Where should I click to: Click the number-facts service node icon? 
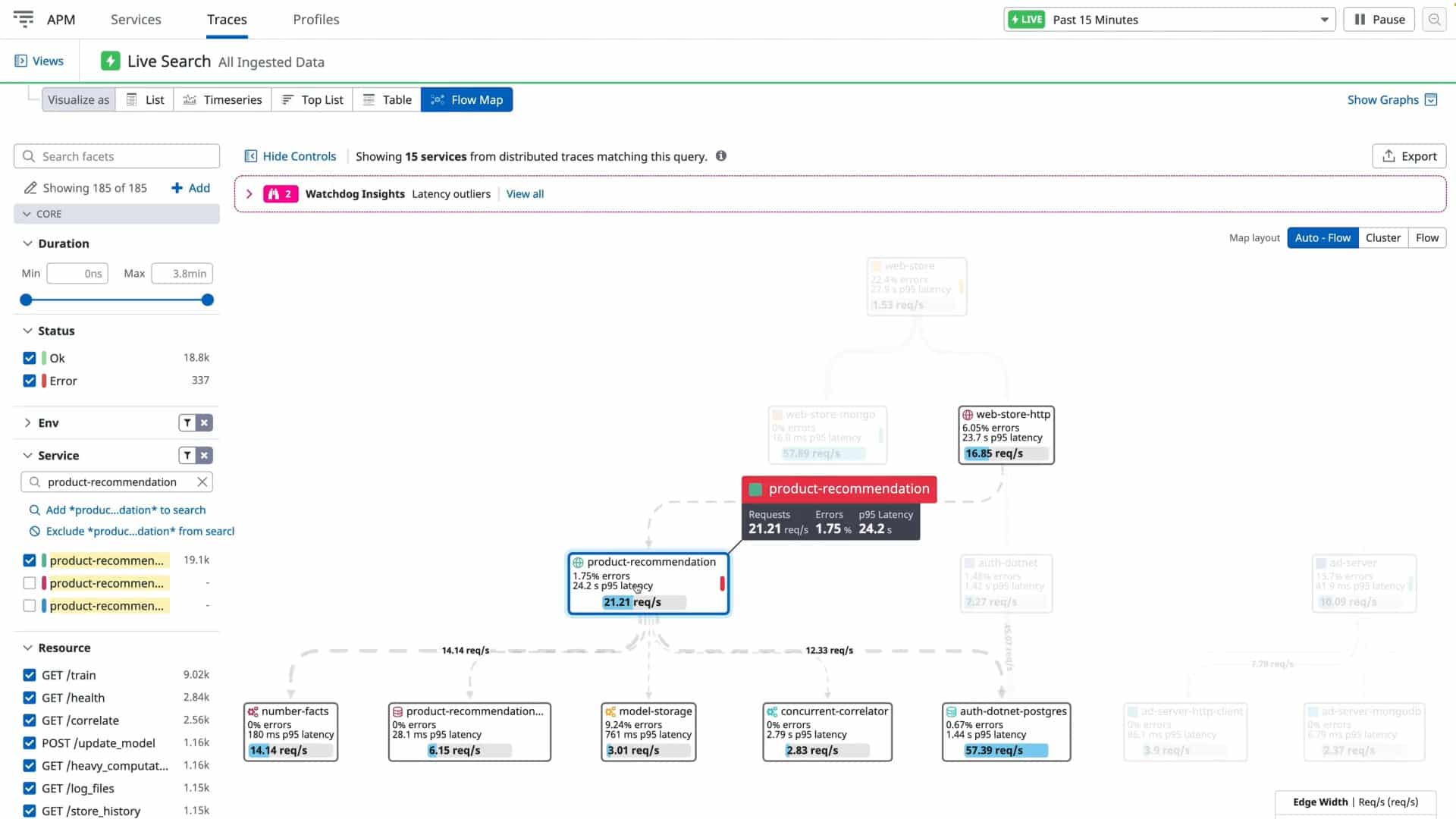[x=253, y=711]
